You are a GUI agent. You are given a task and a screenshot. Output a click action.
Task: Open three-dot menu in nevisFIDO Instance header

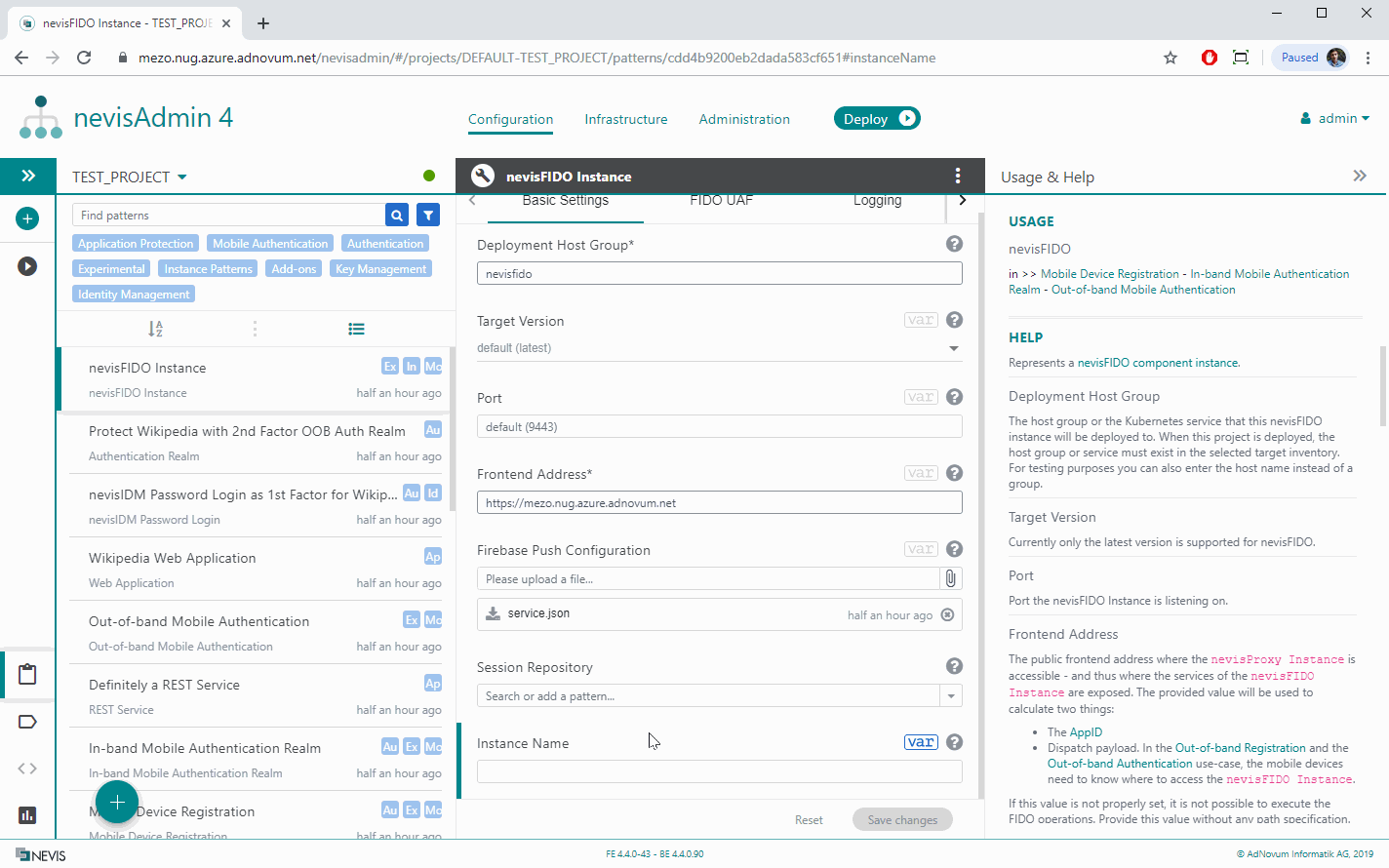[x=958, y=176]
